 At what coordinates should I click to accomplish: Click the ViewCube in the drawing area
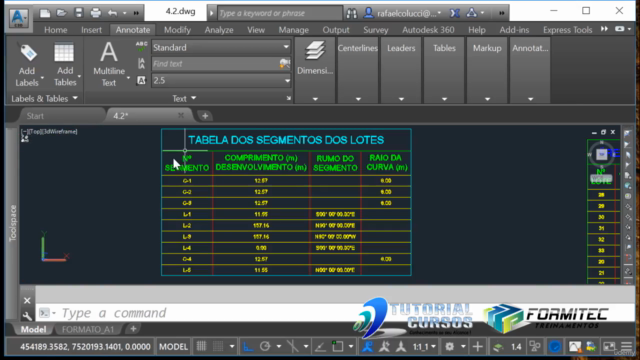tap(601, 154)
